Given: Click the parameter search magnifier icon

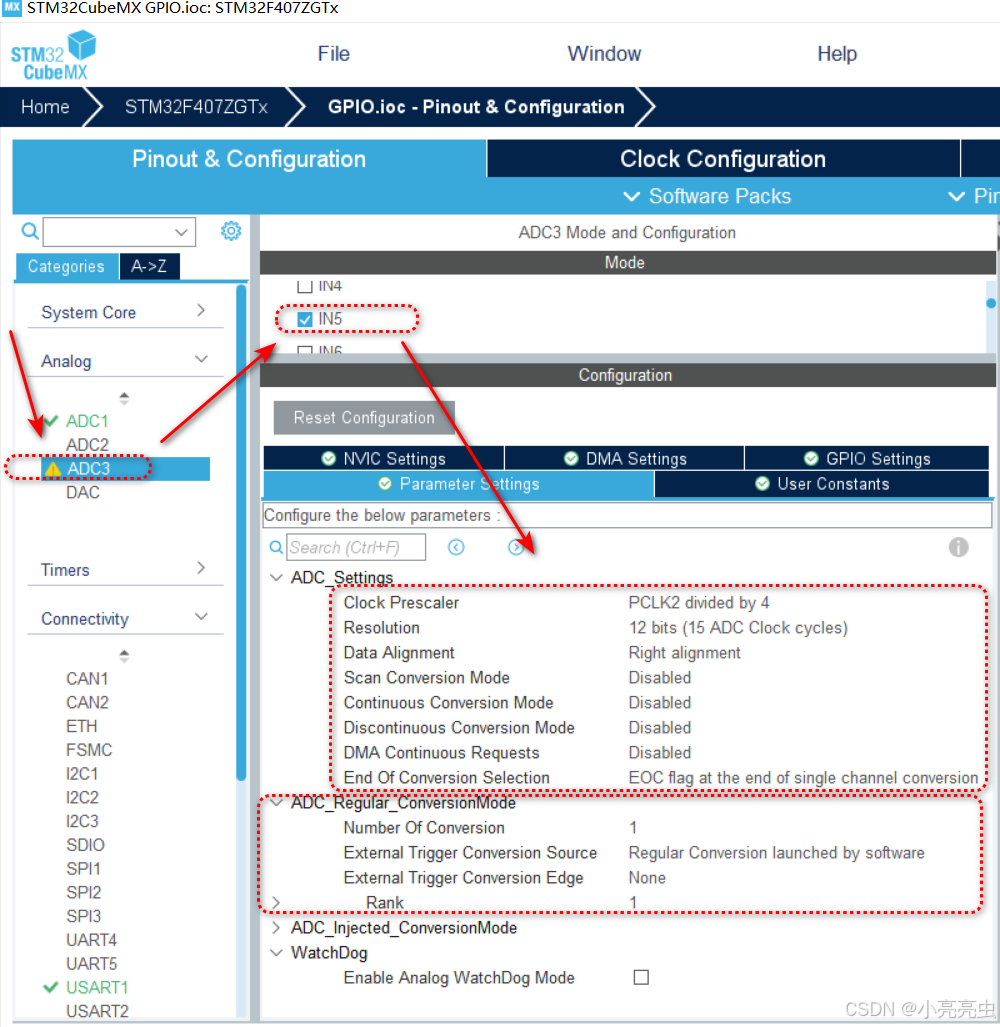Looking at the screenshot, I should pyautogui.click(x=276, y=547).
